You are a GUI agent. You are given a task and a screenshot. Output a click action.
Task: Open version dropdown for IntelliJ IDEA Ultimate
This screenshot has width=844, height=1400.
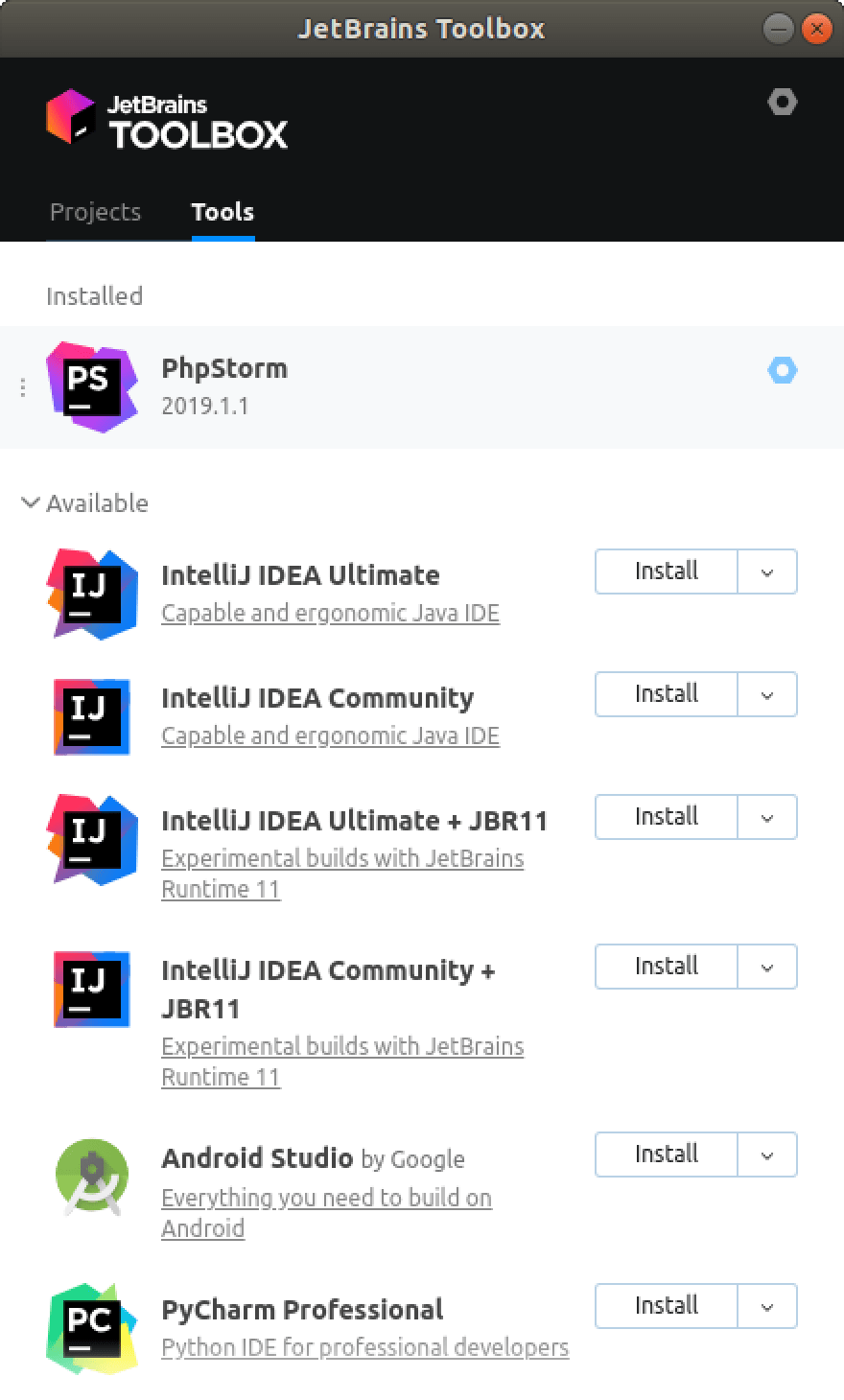click(x=767, y=572)
